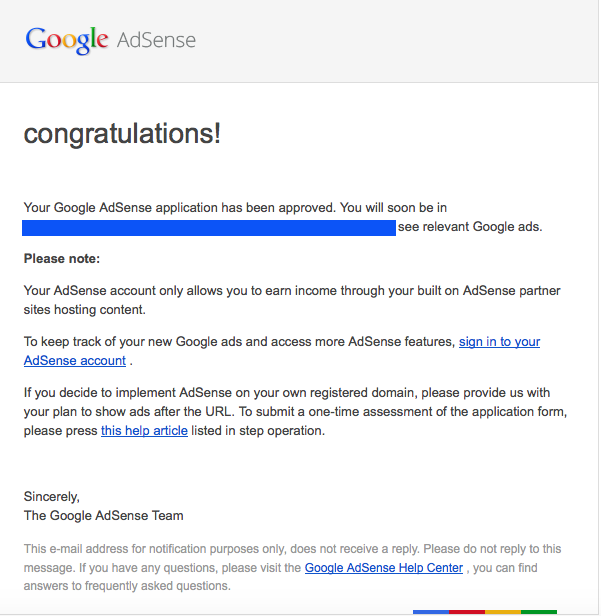
Task: Select the blue redacted bar in the message
Action: [x=209, y=227]
